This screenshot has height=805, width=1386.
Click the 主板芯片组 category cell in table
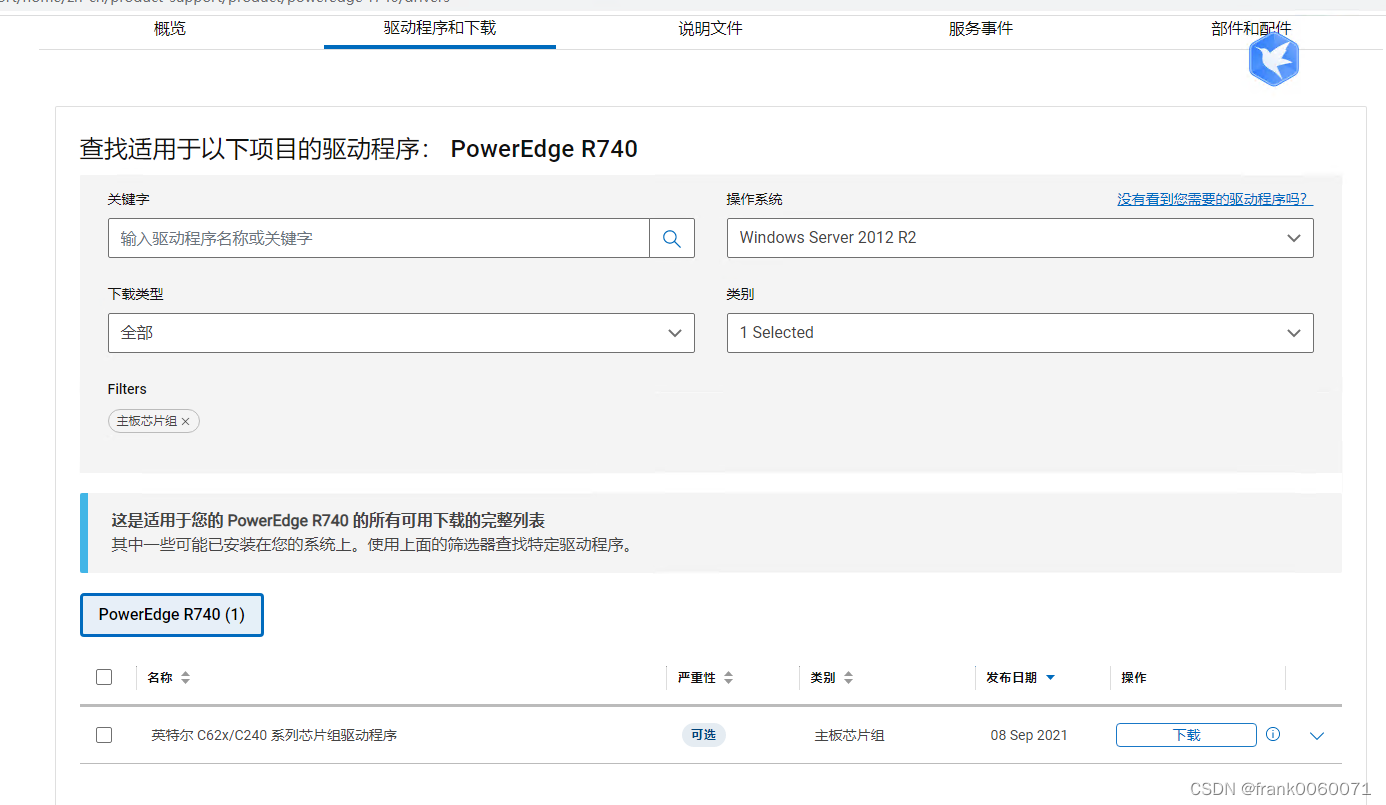pos(849,735)
